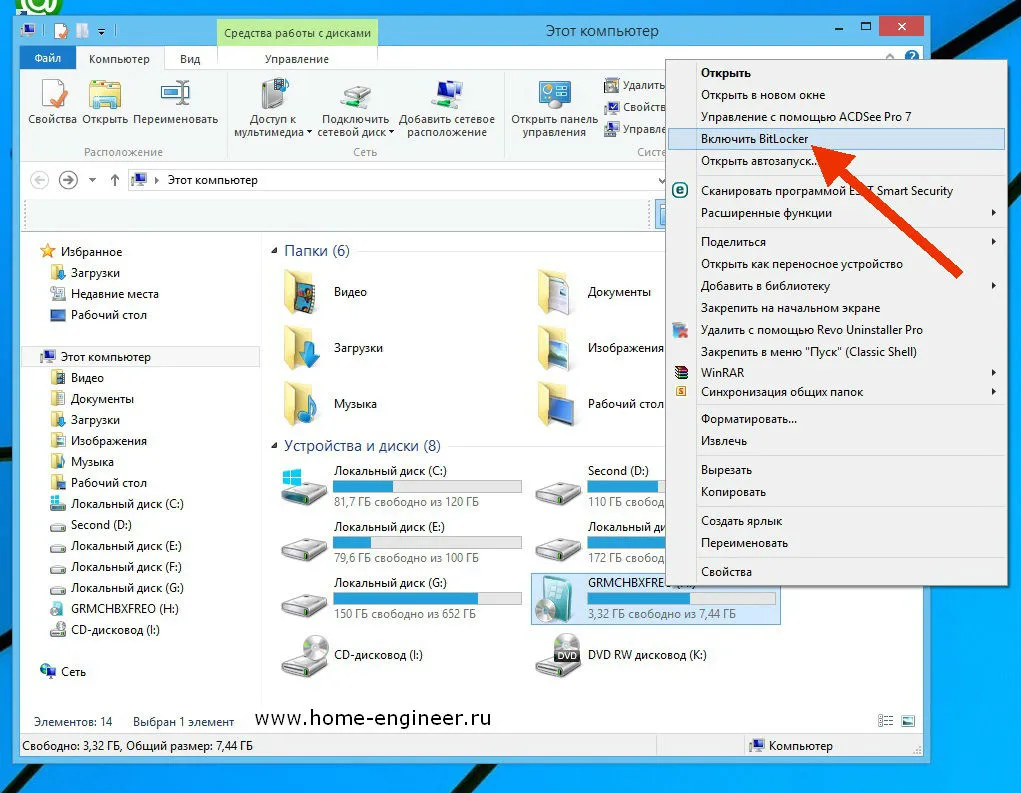The width and height of the screenshot is (1021, 793).
Task: Click the Up one level arrow
Action: coord(115,180)
